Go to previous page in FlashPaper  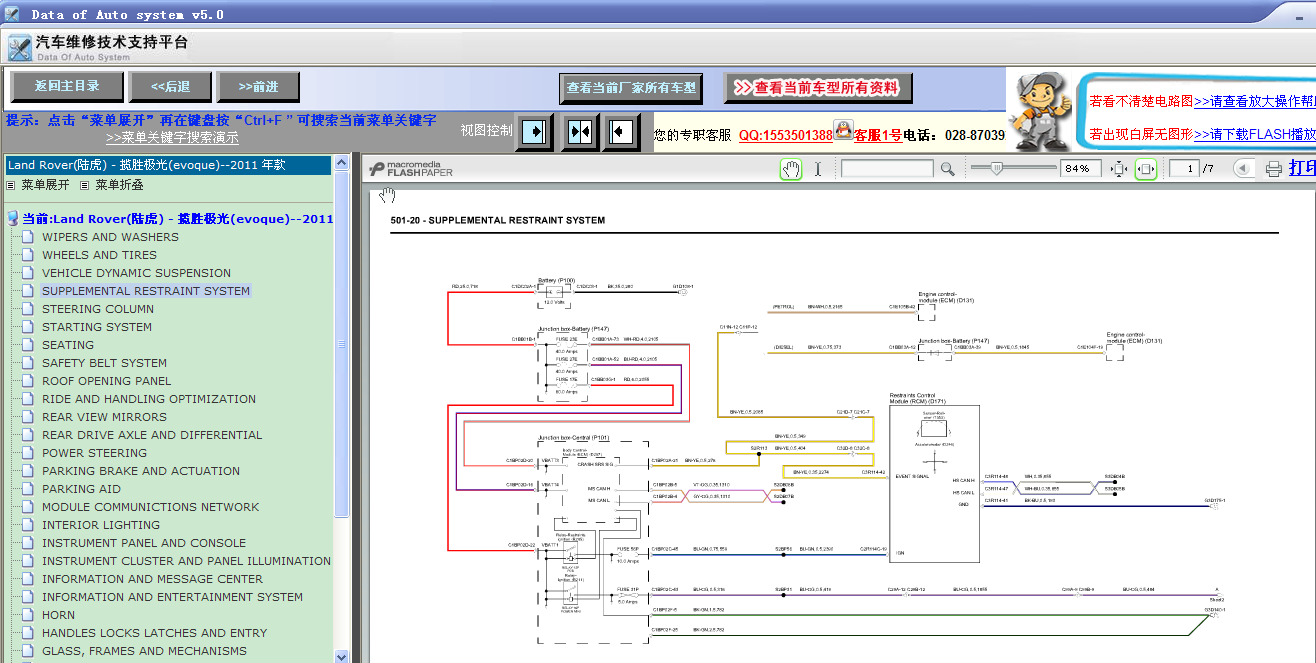(1242, 169)
